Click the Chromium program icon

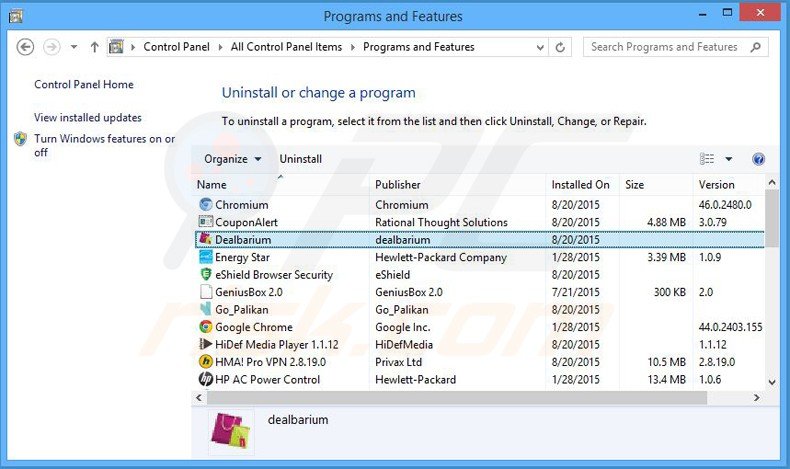pyautogui.click(x=205, y=205)
